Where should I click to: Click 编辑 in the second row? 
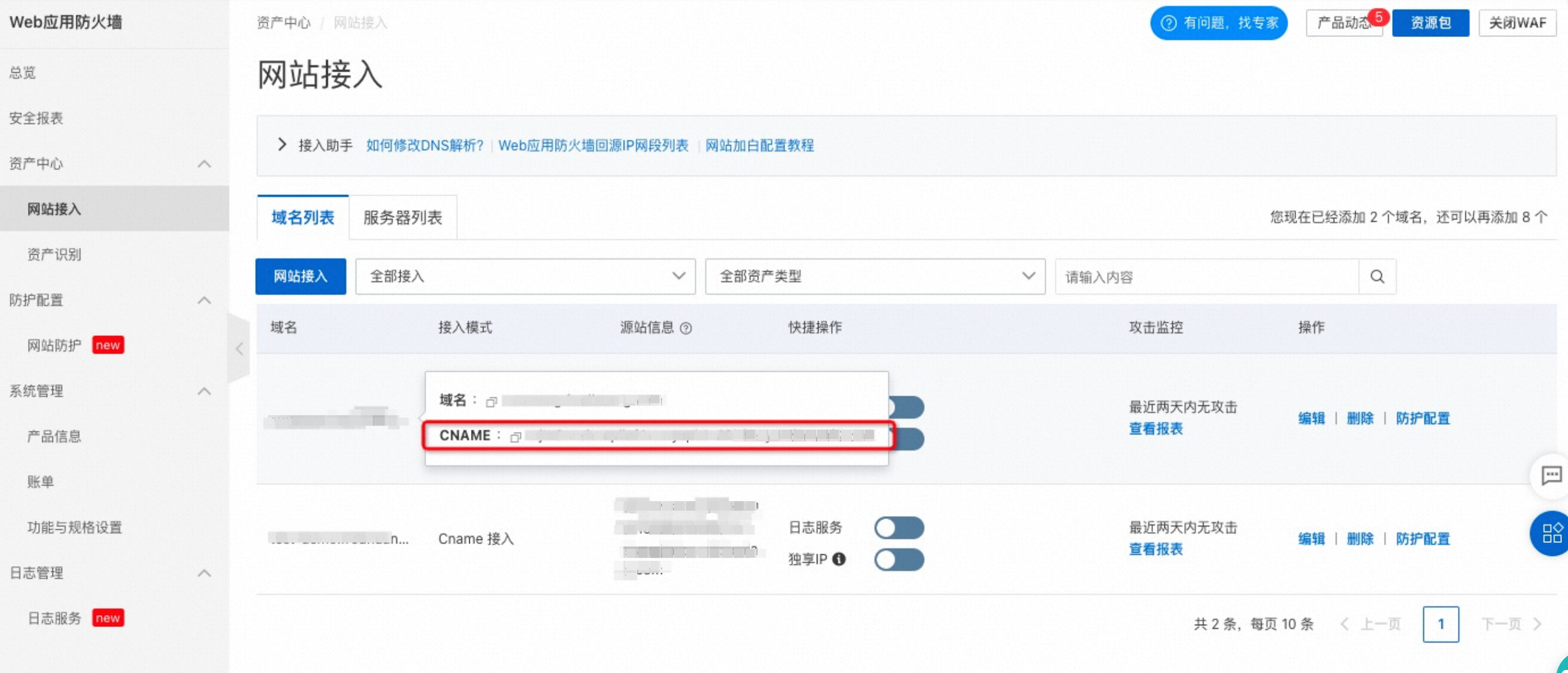1311,539
